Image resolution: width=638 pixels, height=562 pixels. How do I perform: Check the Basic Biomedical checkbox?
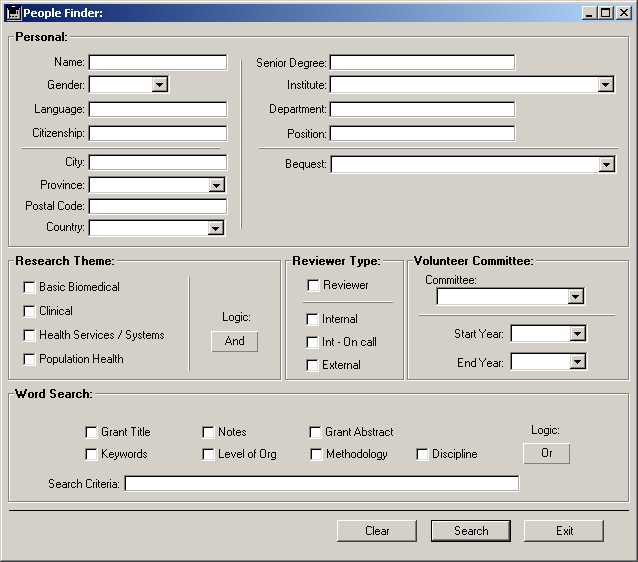(29, 287)
